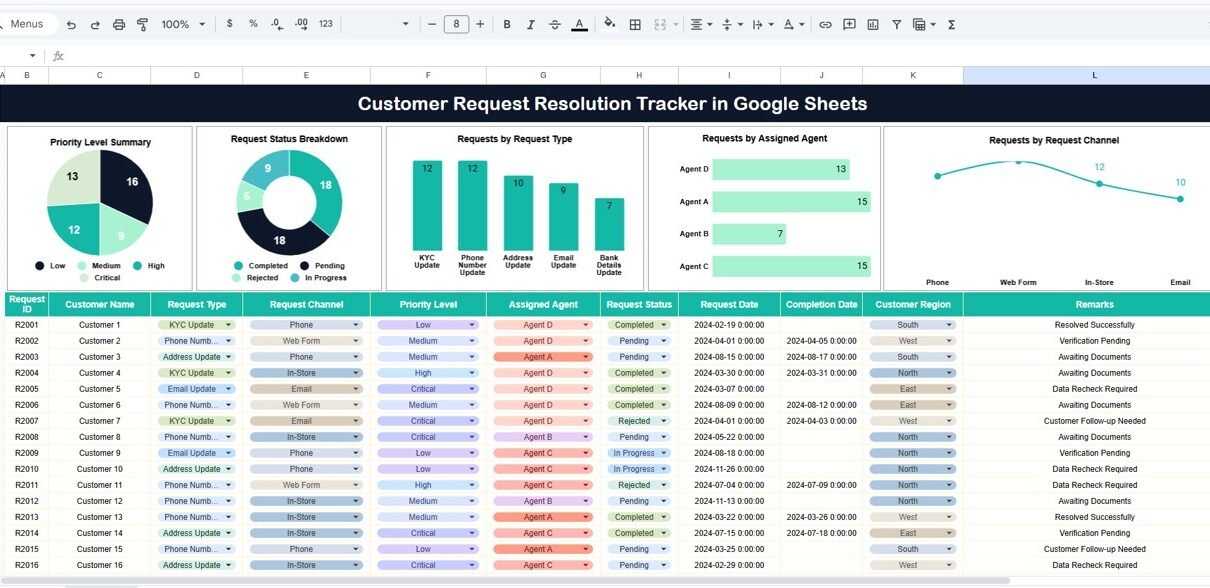Click the Insert comment icon
Screen dimensions: 1210x588
click(x=849, y=24)
